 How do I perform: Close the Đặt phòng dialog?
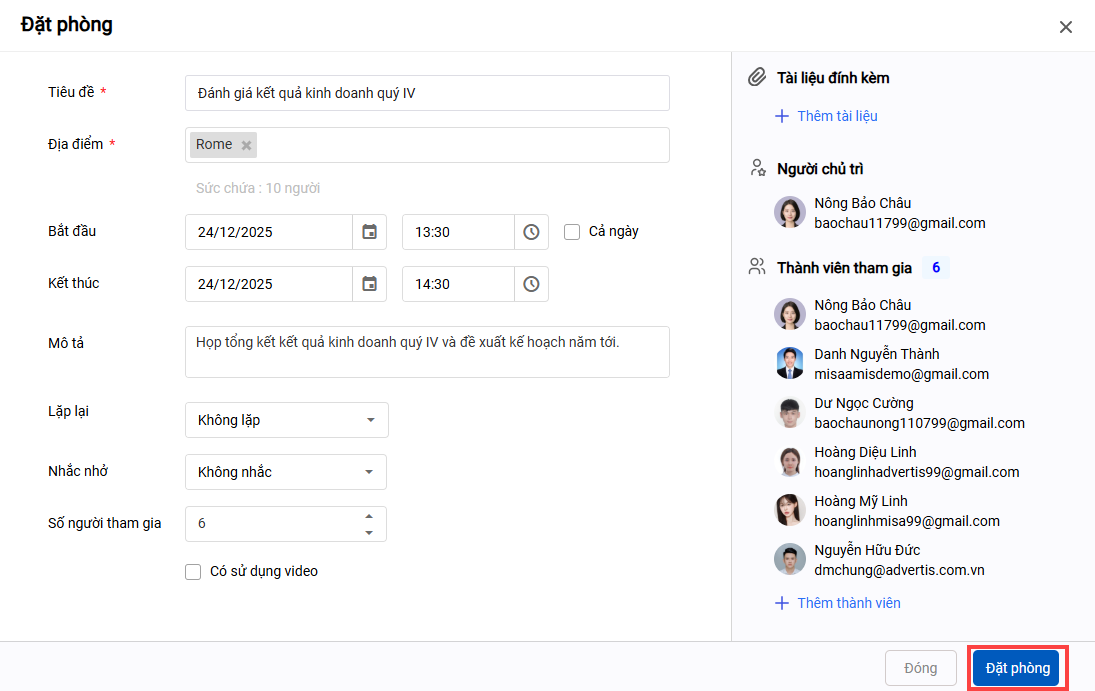[x=1066, y=27]
